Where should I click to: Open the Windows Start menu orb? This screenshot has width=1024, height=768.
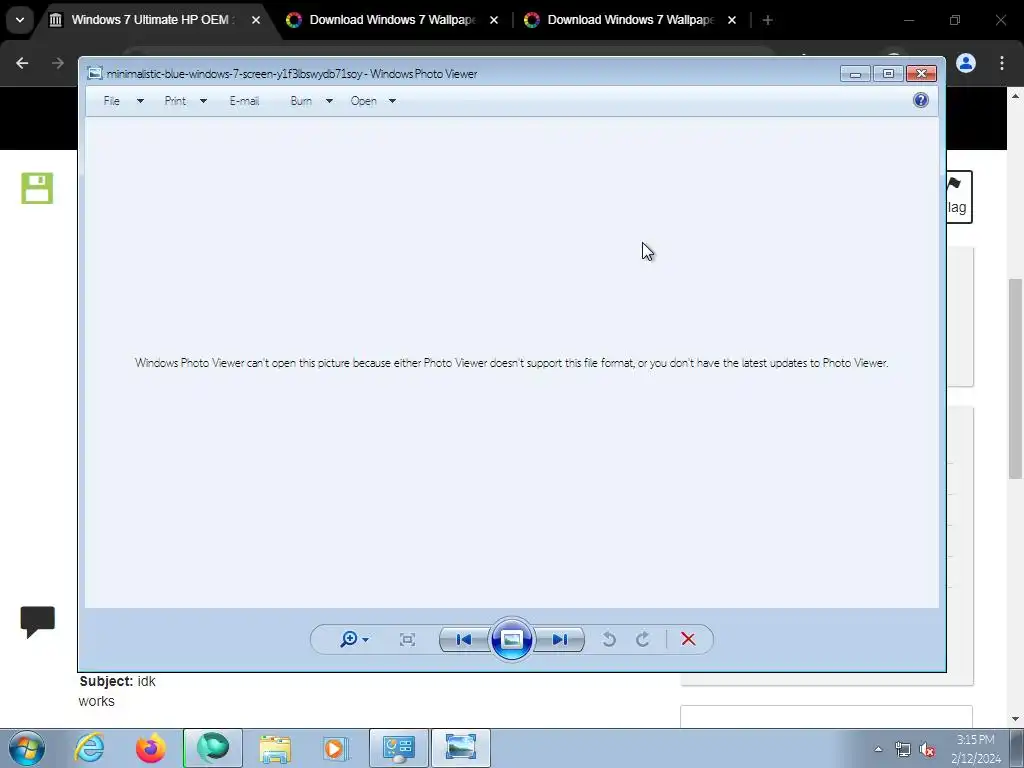(x=27, y=748)
